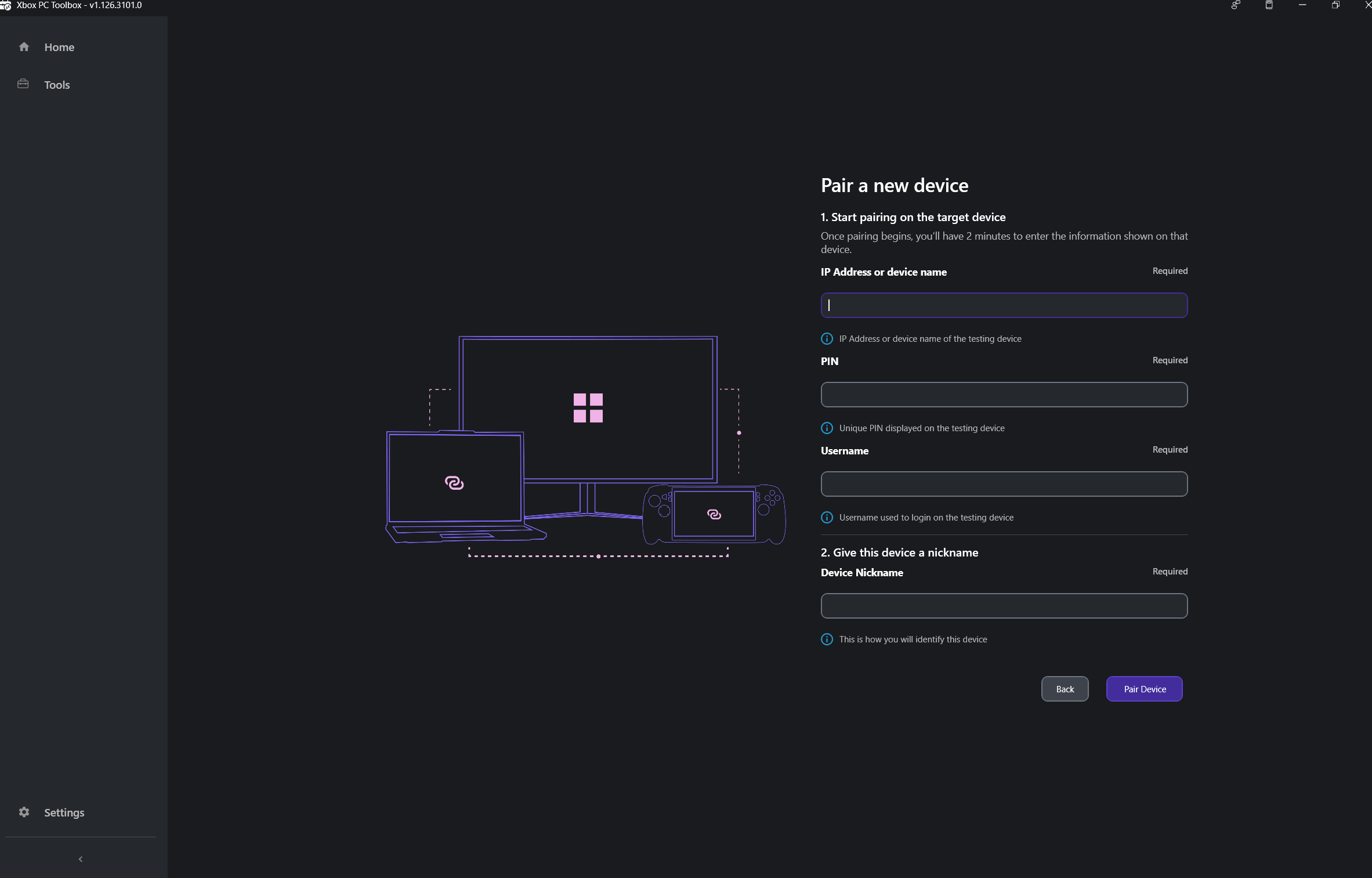Image resolution: width=1372 pixels, height=878 pixels.
Task: Collapse the sidebar with the left chevron
Action: coord(81,859)
